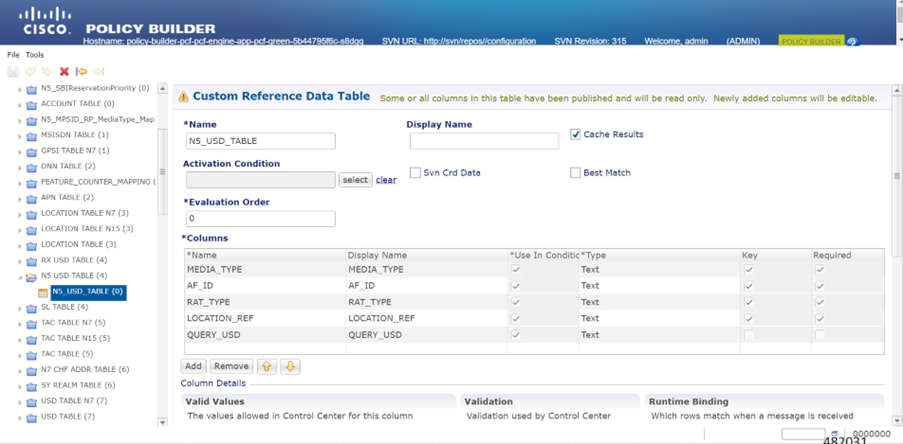
Task: Click the Evaluation Order field
Action: pyautogui.click(x=261, y=219)
